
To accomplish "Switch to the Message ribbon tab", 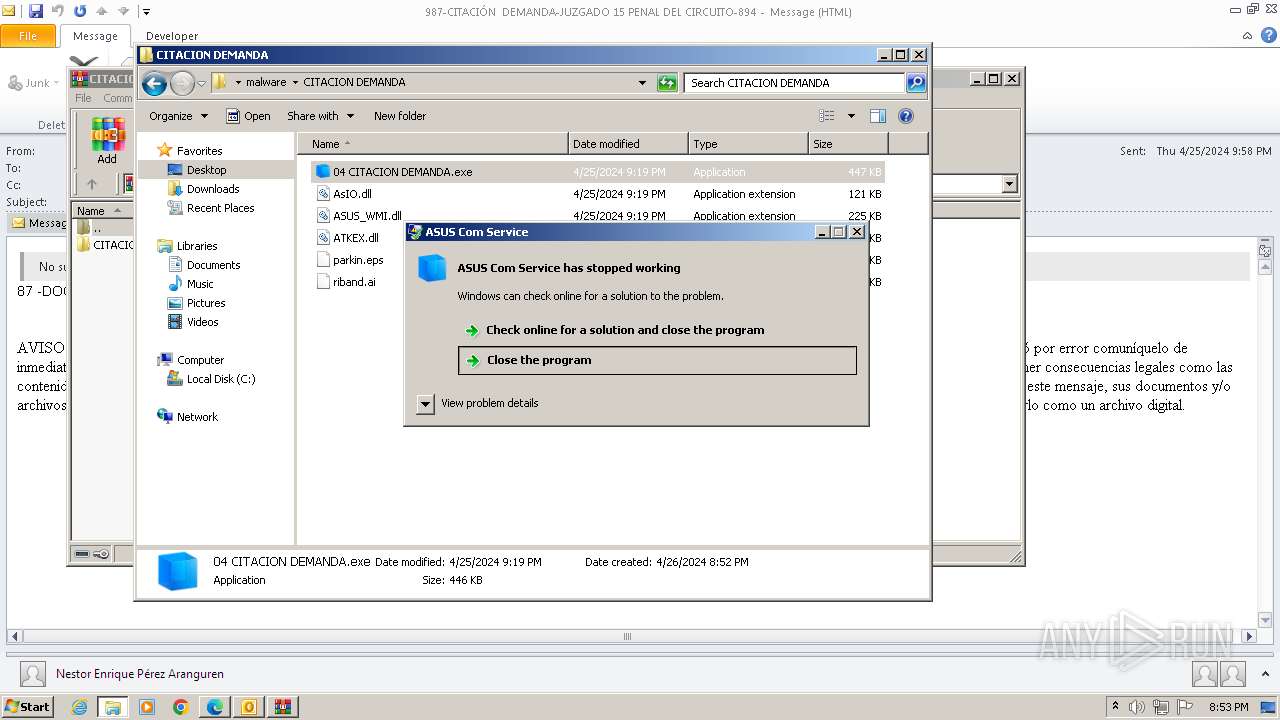I will coord(95,36).
